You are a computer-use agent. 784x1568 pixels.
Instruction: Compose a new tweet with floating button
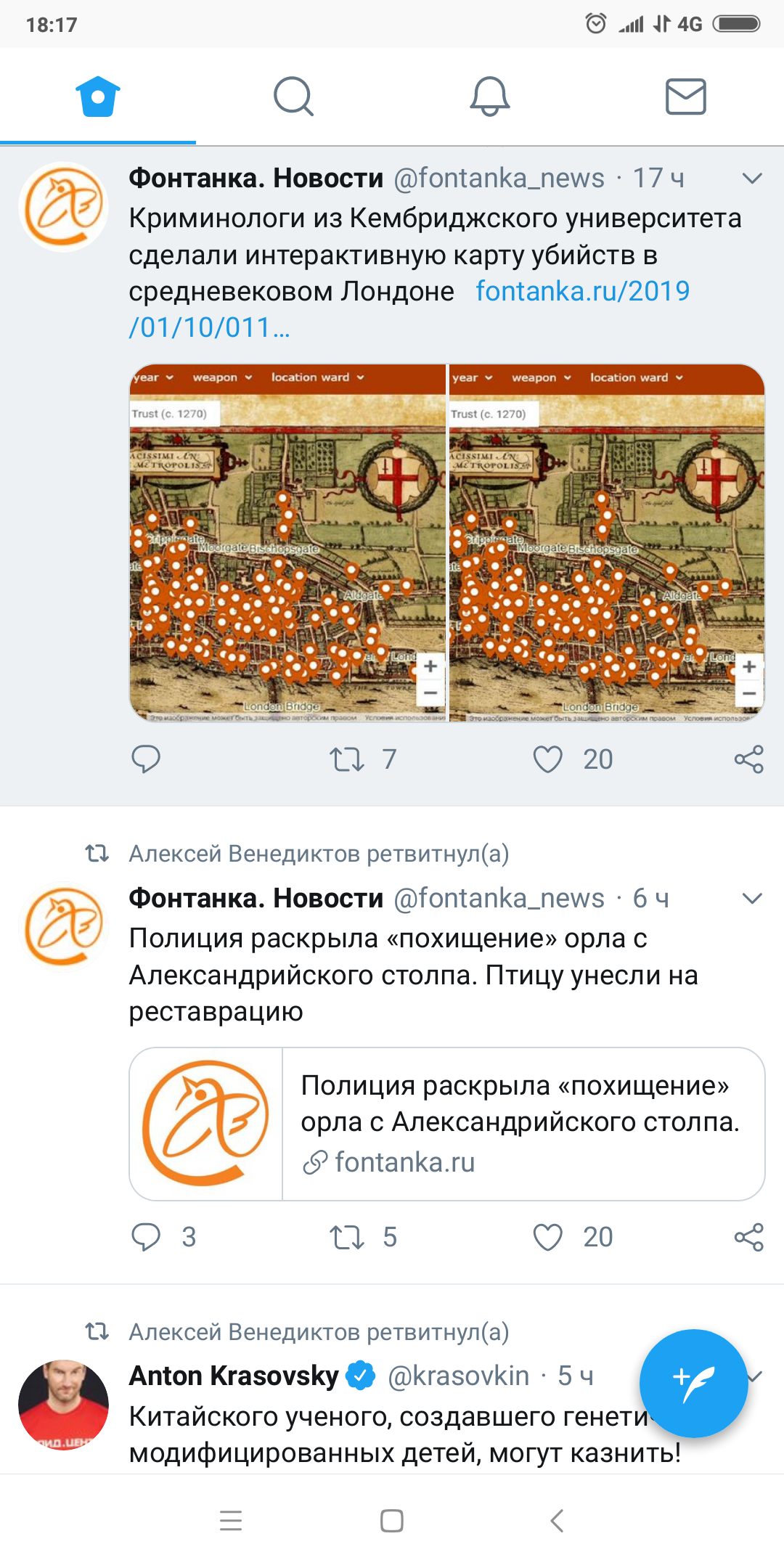(693, 1384)
